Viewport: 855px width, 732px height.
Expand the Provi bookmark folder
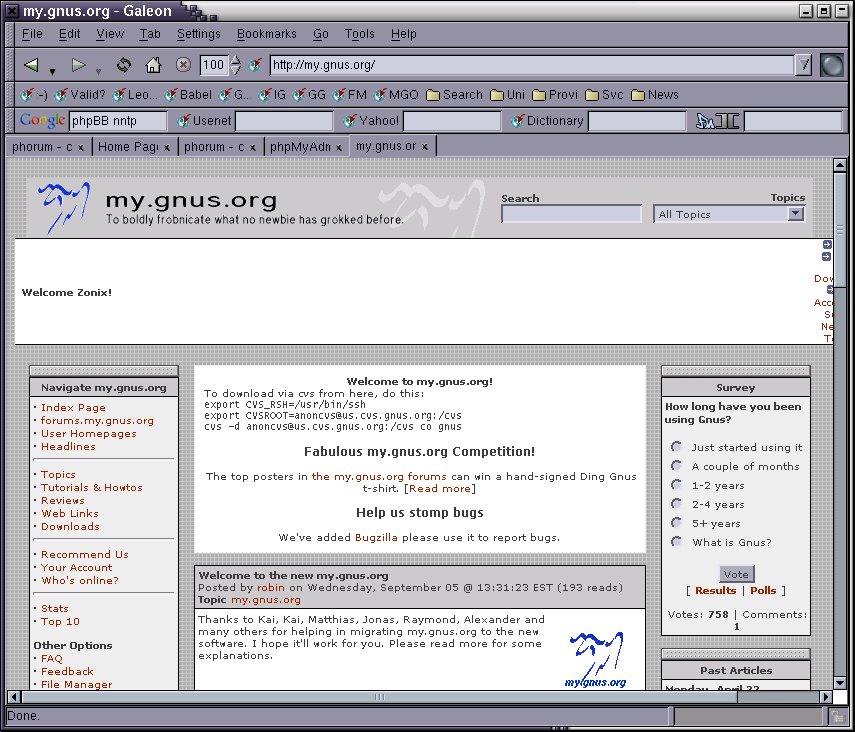pos(555,95)
